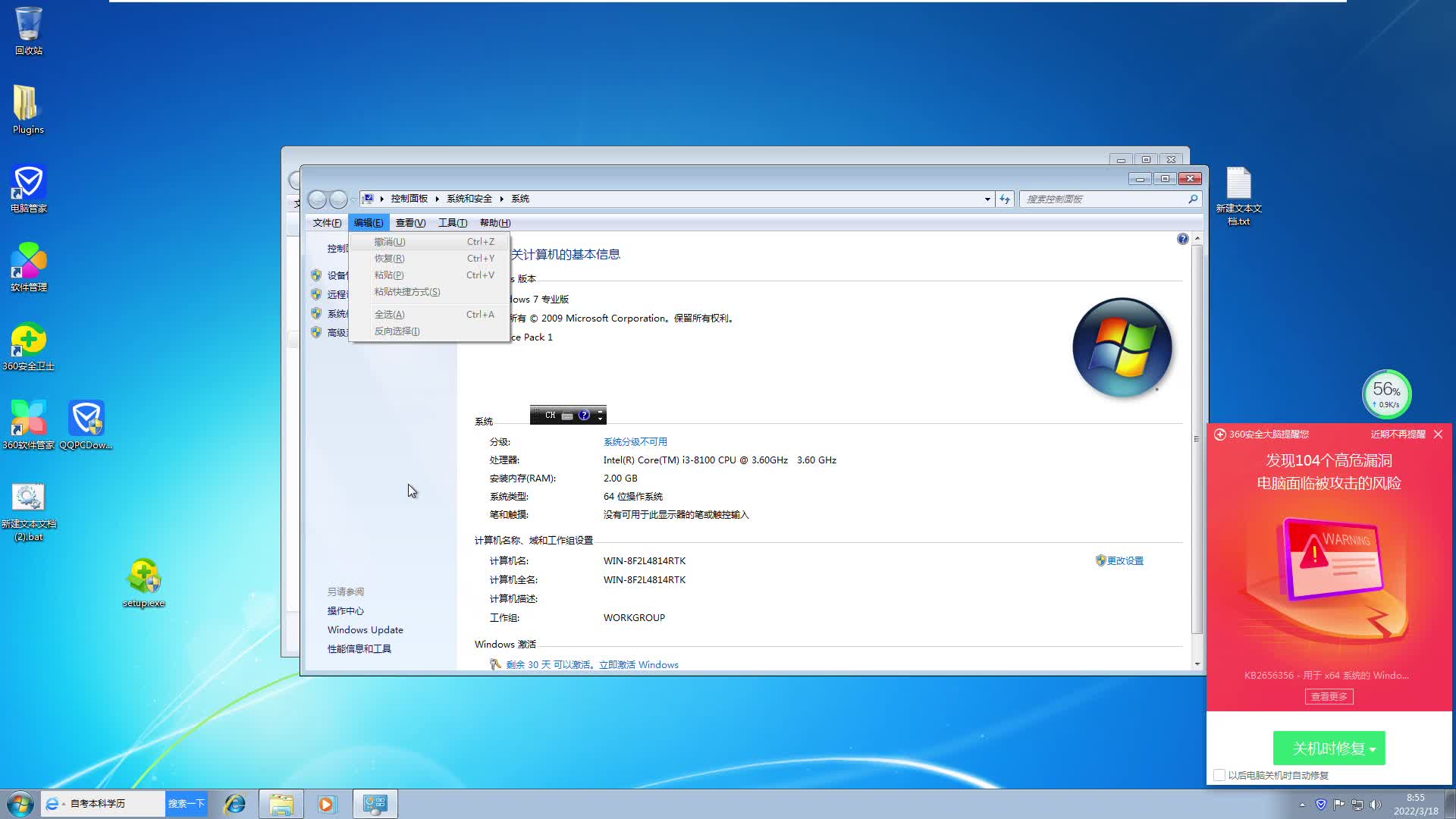Select the 软件管理 desktop shortcut
Viewport: 1456px width, 819px height.
tap(28, 268)
